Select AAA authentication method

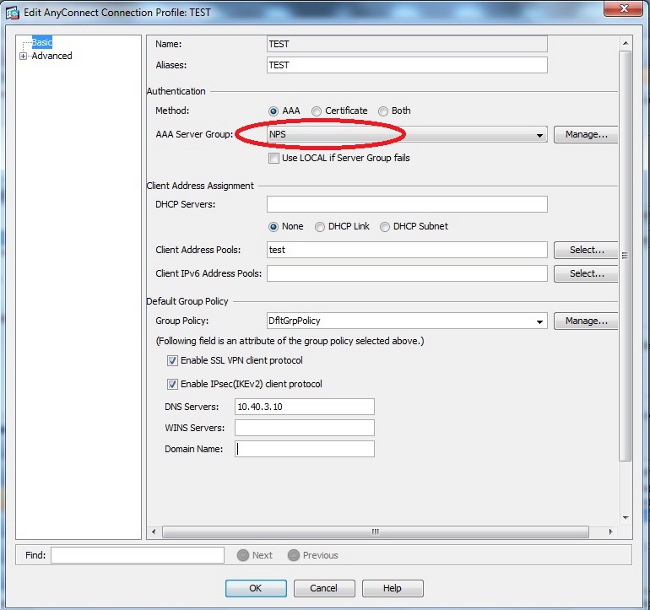tap(273, 111)
